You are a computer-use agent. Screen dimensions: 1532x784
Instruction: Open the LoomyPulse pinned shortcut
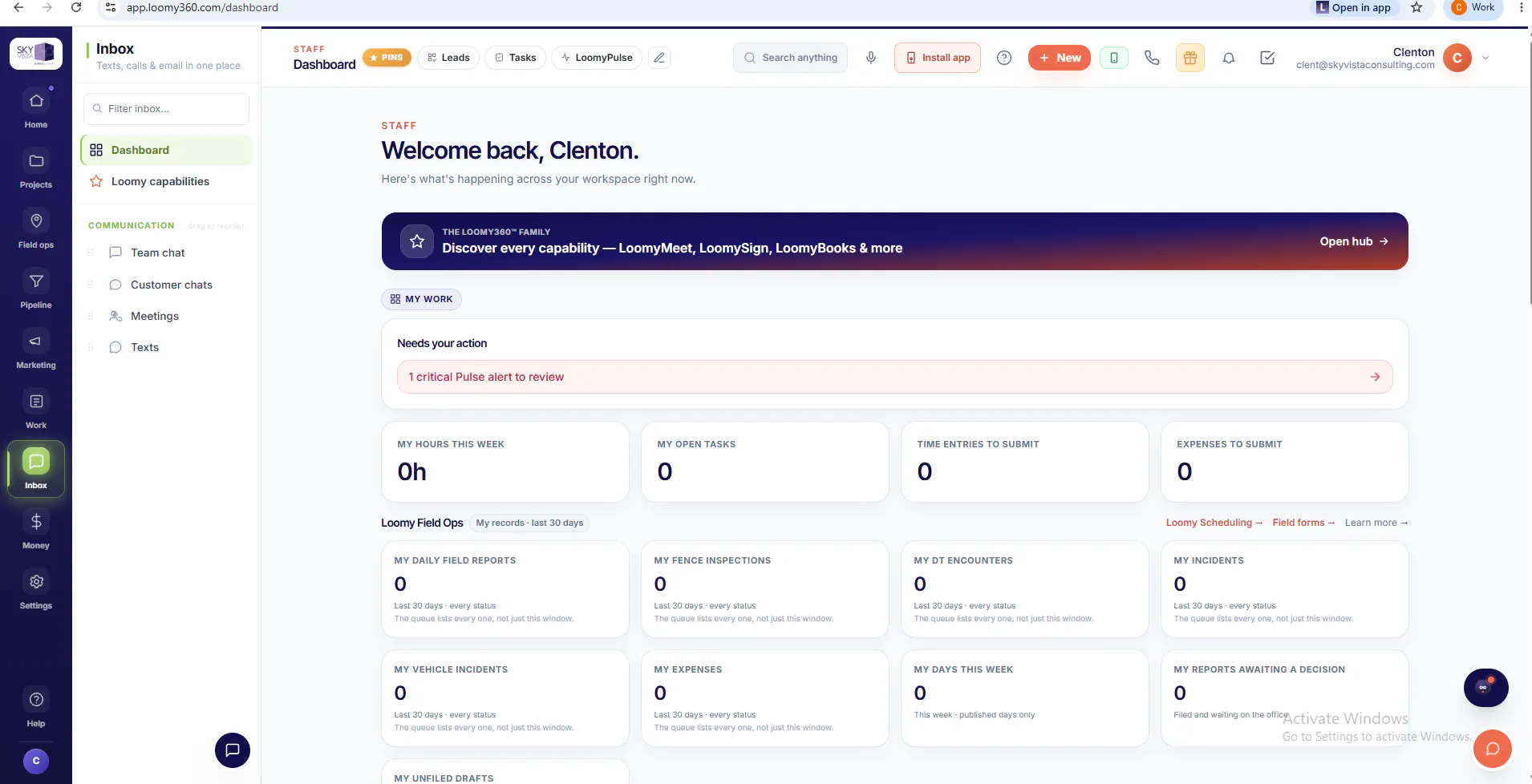[x=597, y=58]
